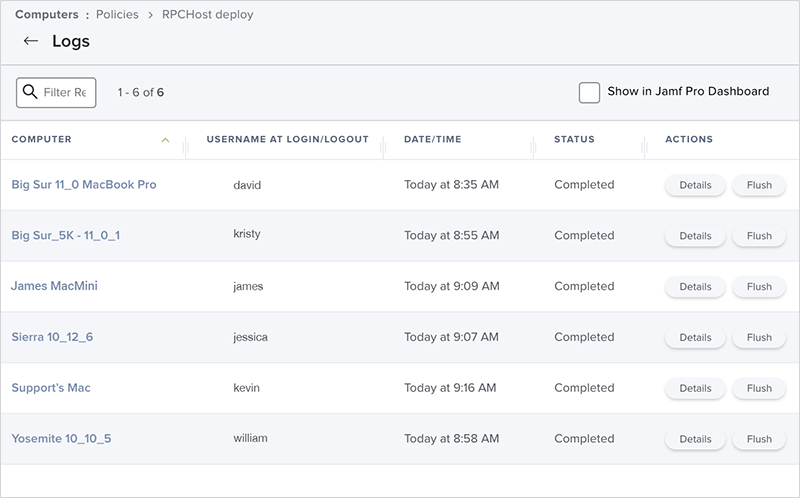Enable Show in Jamf Pro Dashboard checkbox

[589, 92]
